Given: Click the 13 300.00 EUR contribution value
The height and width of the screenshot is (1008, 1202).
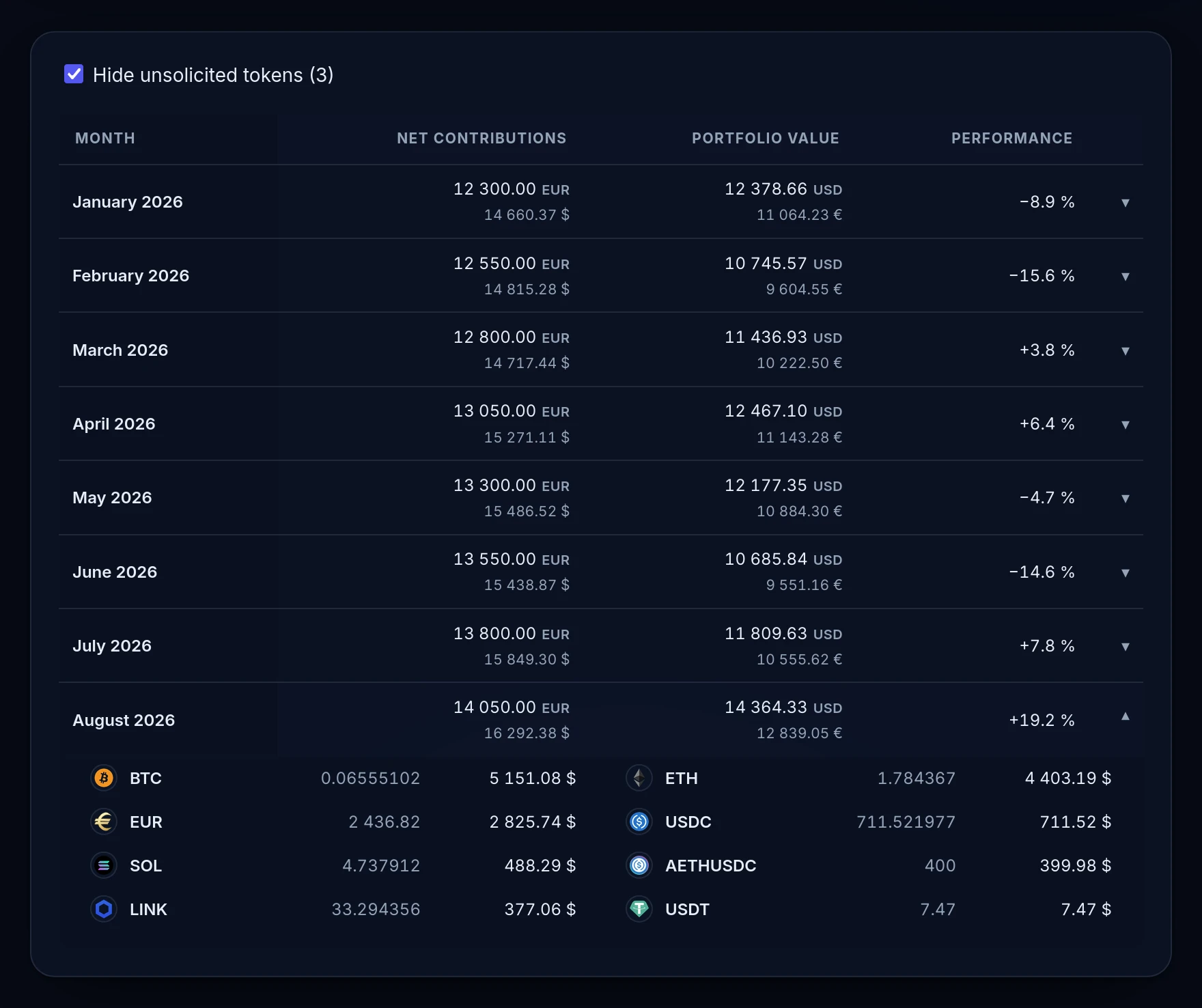Looking at the screenshot, I should pos(512,486).
